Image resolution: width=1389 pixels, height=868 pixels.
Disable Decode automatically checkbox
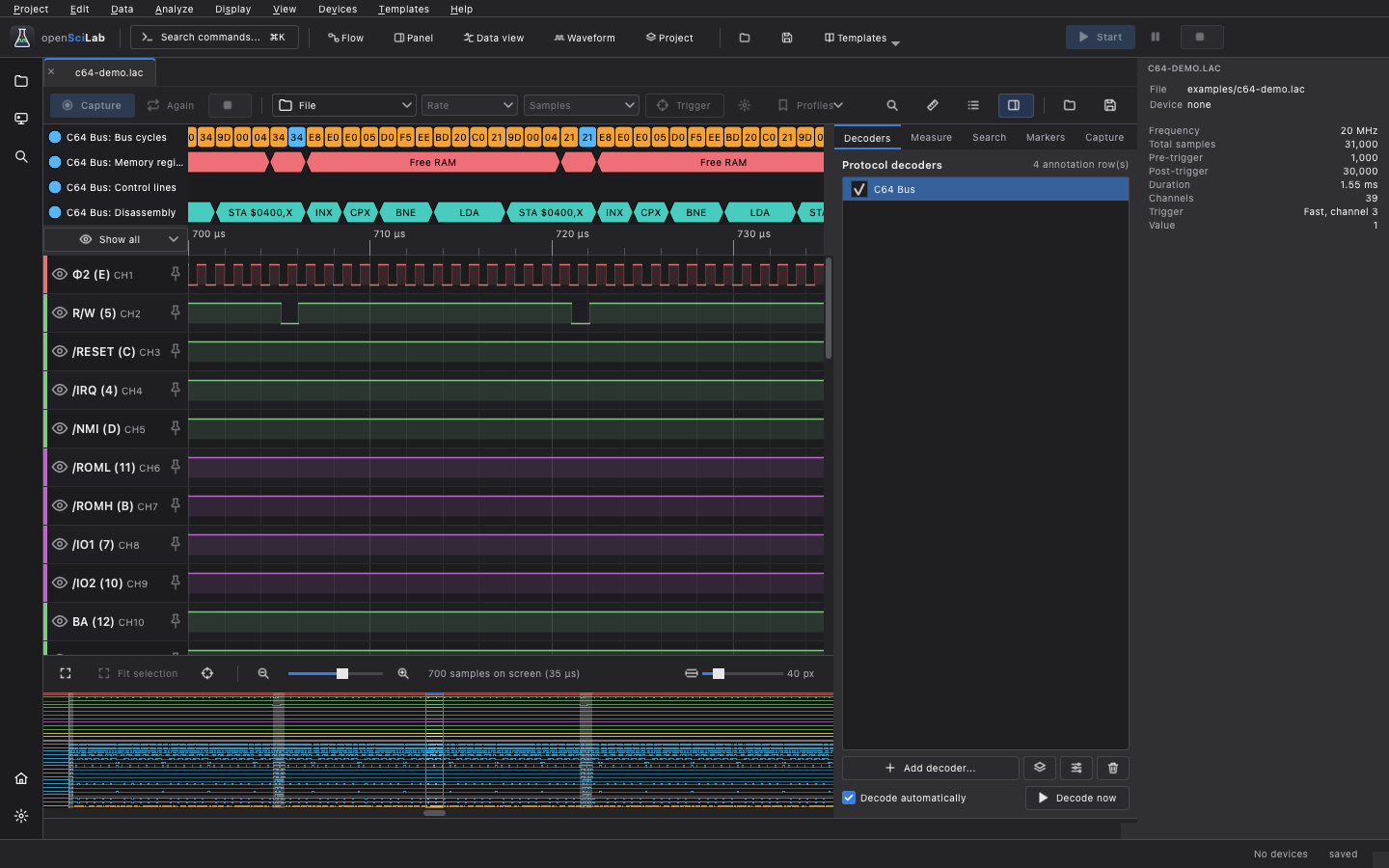[x=849, y=798]
